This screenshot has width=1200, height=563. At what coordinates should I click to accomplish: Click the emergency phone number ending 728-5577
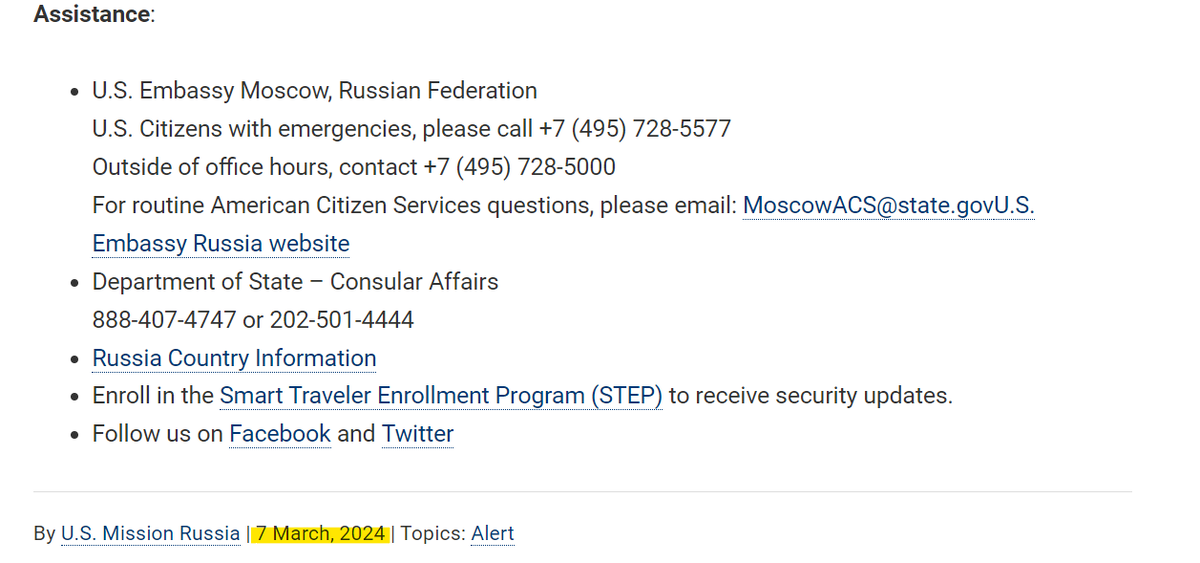635,129
